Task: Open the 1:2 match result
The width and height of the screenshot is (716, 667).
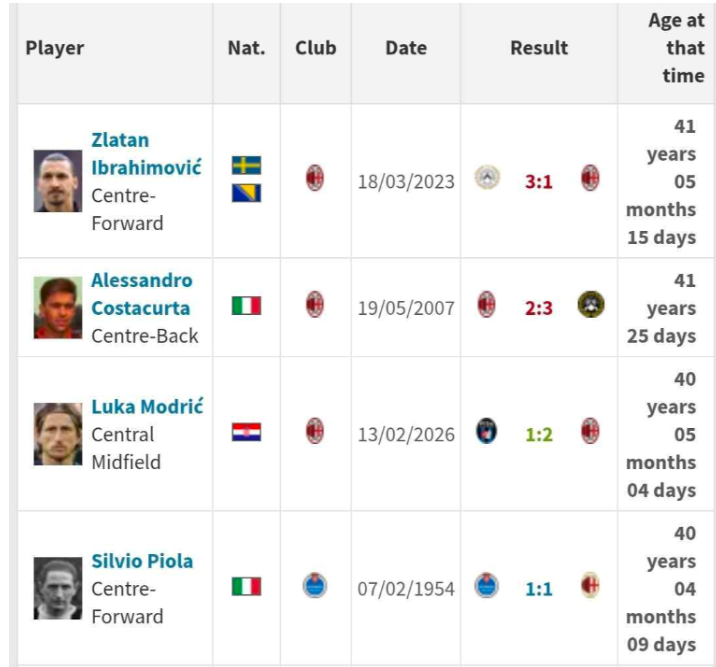Action: [539, 435]
